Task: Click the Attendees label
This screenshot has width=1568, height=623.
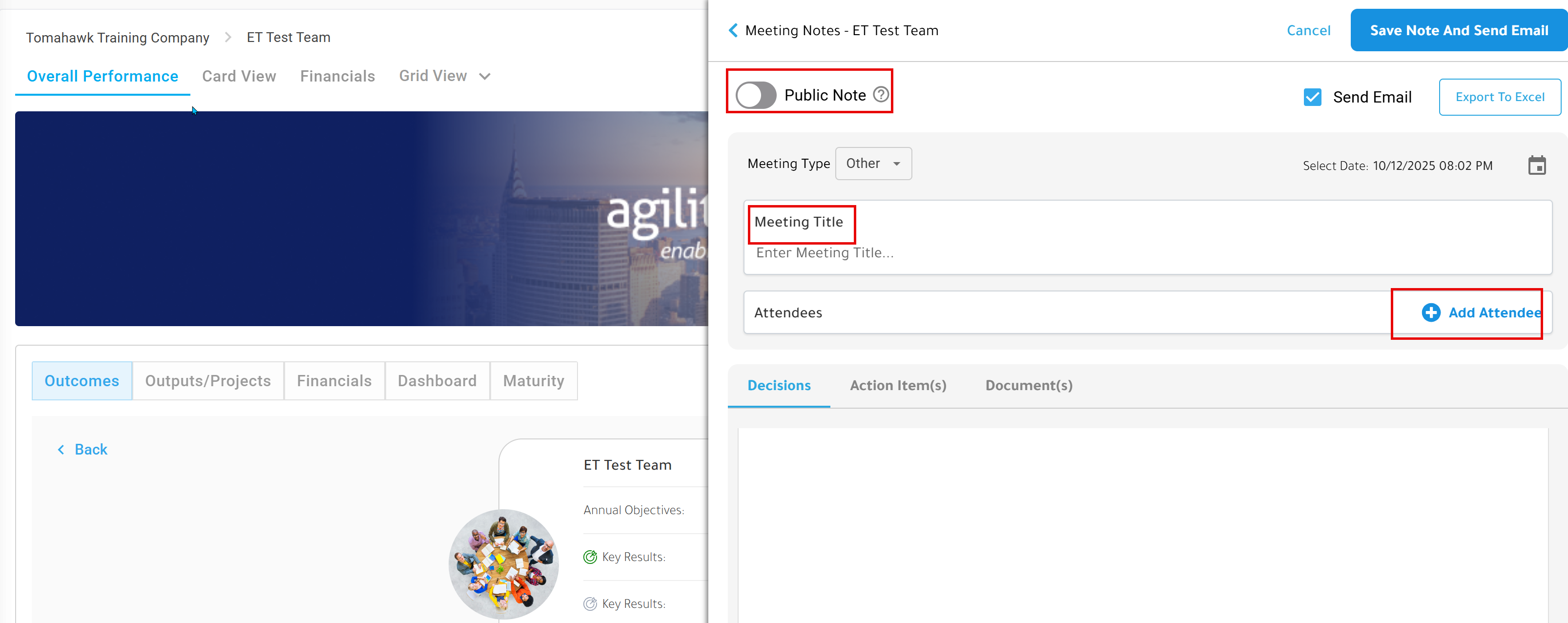Action: [787, 312]
